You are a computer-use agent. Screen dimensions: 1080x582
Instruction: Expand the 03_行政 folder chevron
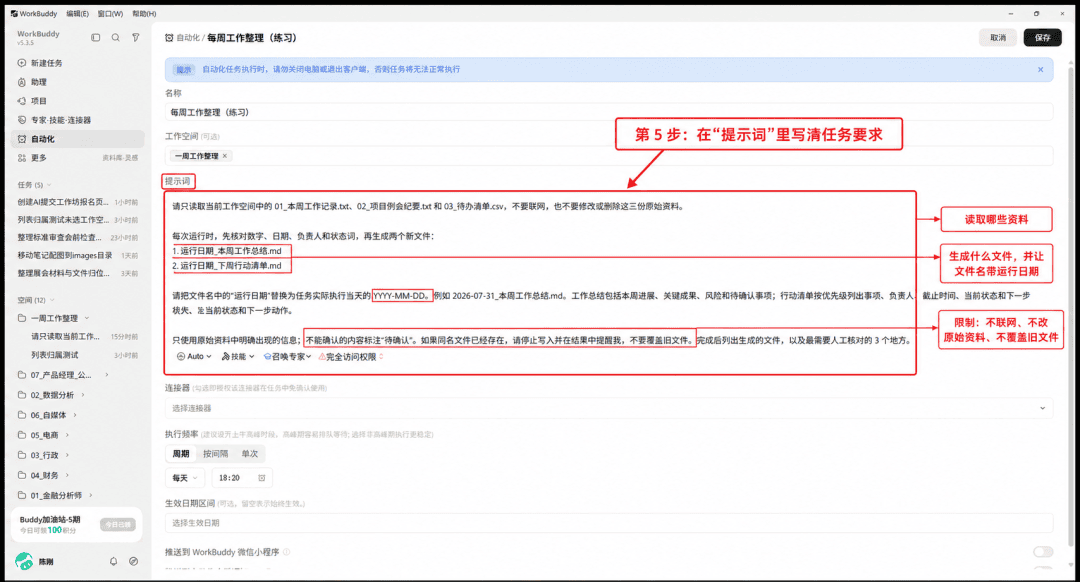pos(67,455)
